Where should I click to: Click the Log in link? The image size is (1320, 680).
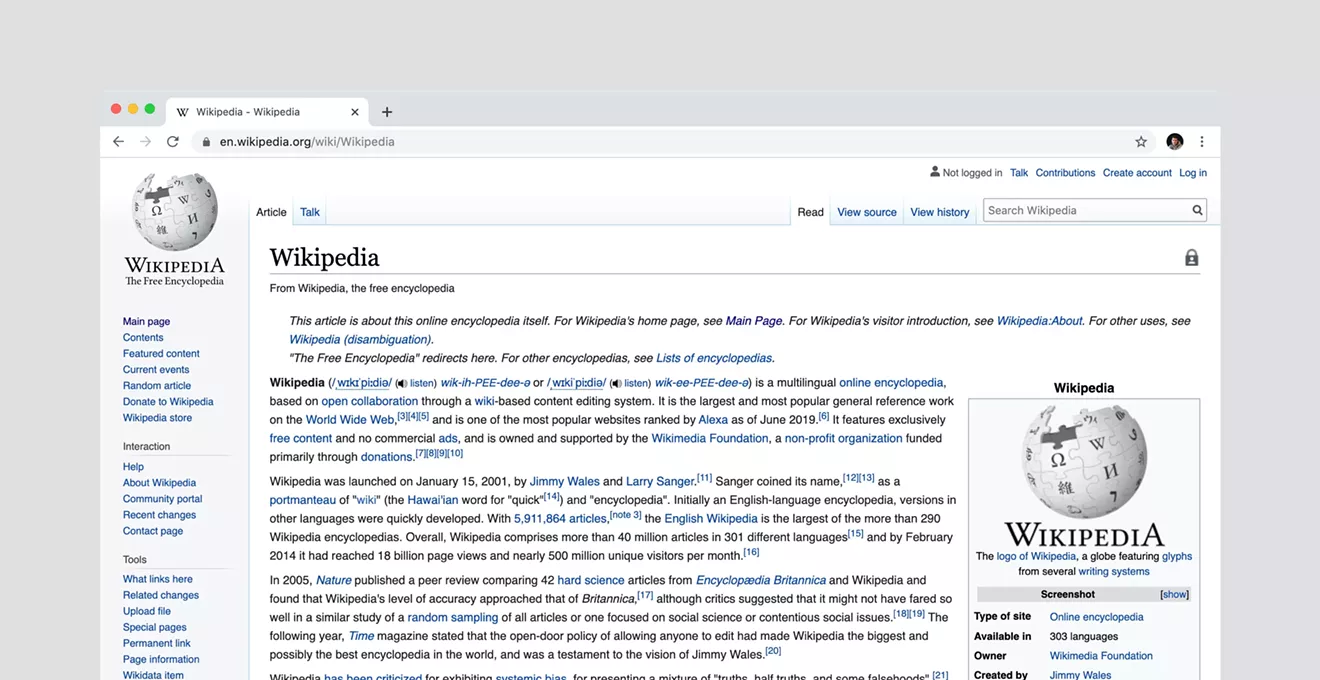point(1193,173)
